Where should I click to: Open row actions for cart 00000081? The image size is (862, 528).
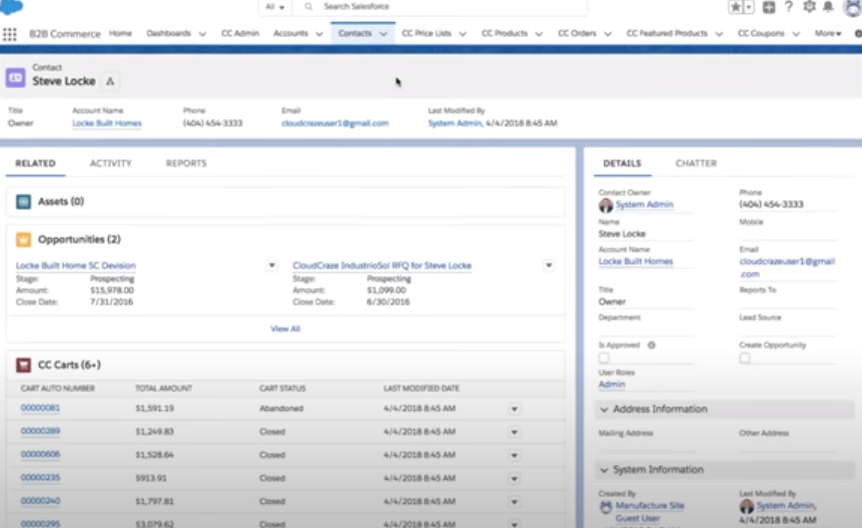pos(514,409)
